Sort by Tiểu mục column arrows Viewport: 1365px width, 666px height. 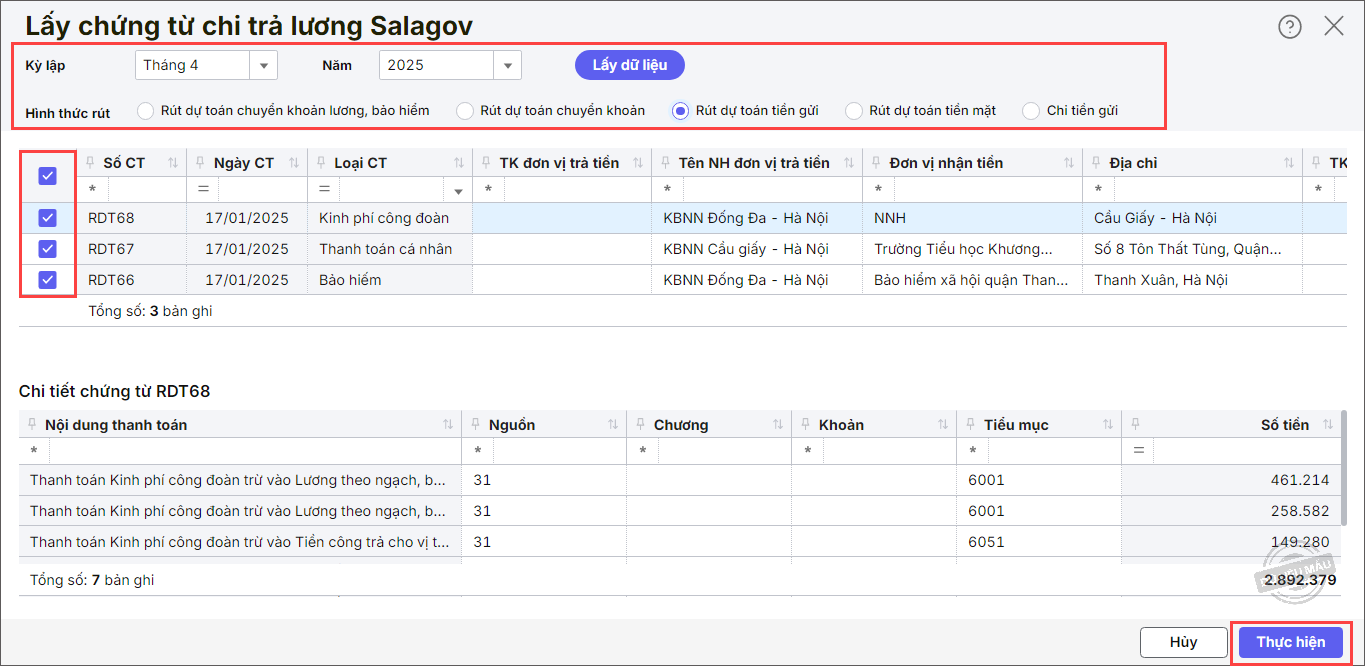point(1107,425)
